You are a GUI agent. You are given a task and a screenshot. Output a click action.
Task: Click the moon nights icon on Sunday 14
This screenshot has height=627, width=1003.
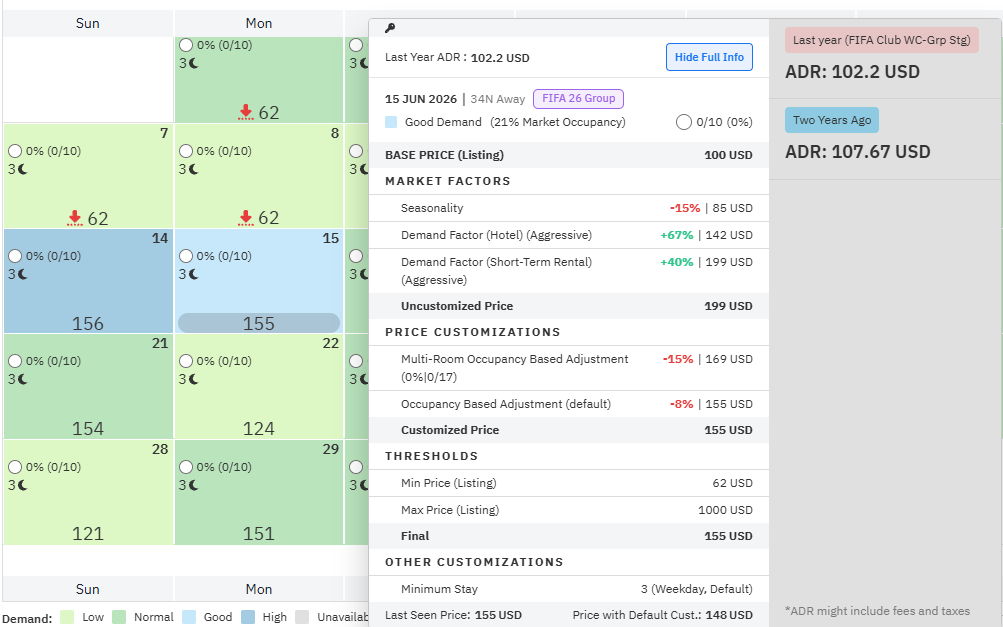tap(22, 274)
